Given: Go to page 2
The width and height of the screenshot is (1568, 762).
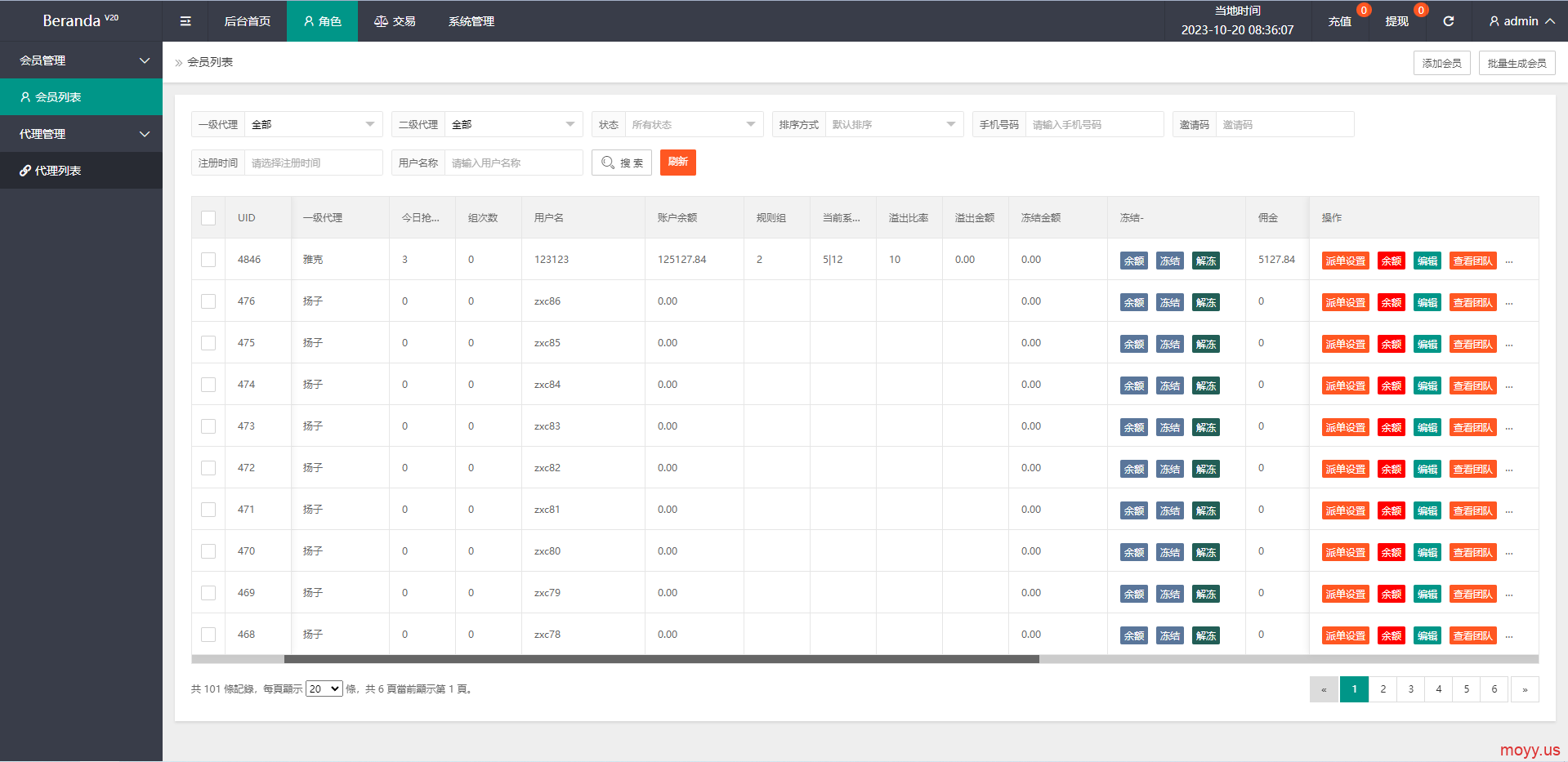Looking at the screenshot, I should click(x=1383, y=689).
